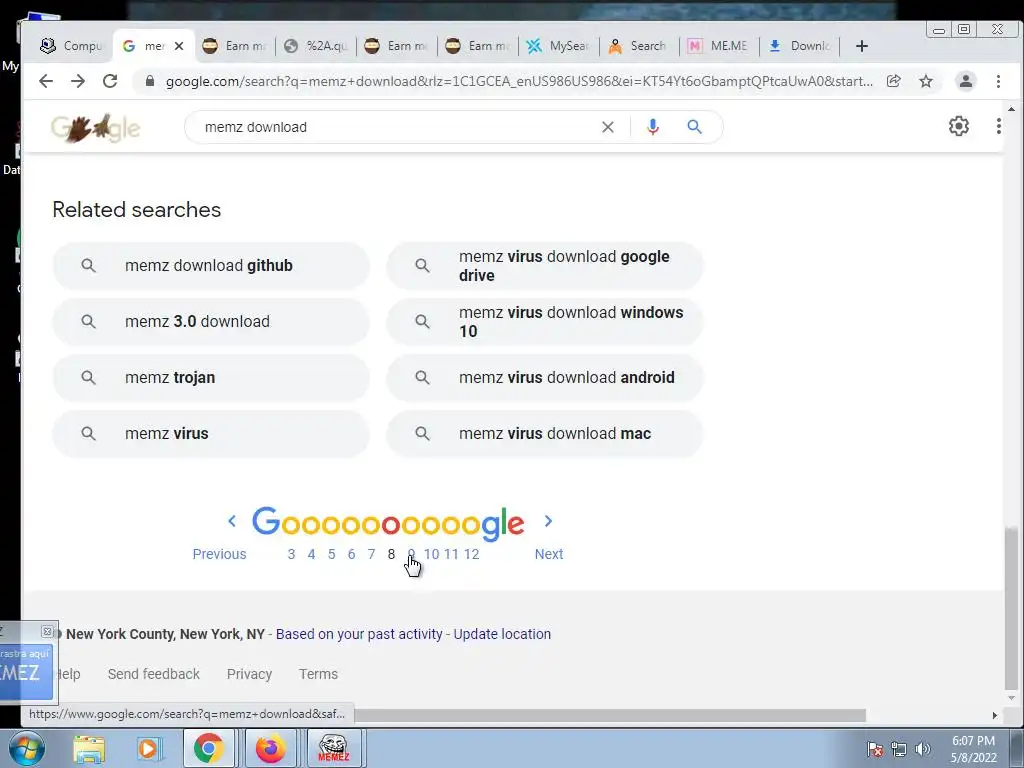The height and width of the screenshot is (768, 1024).
Task: Reload the Google search page
Action: 110,81
